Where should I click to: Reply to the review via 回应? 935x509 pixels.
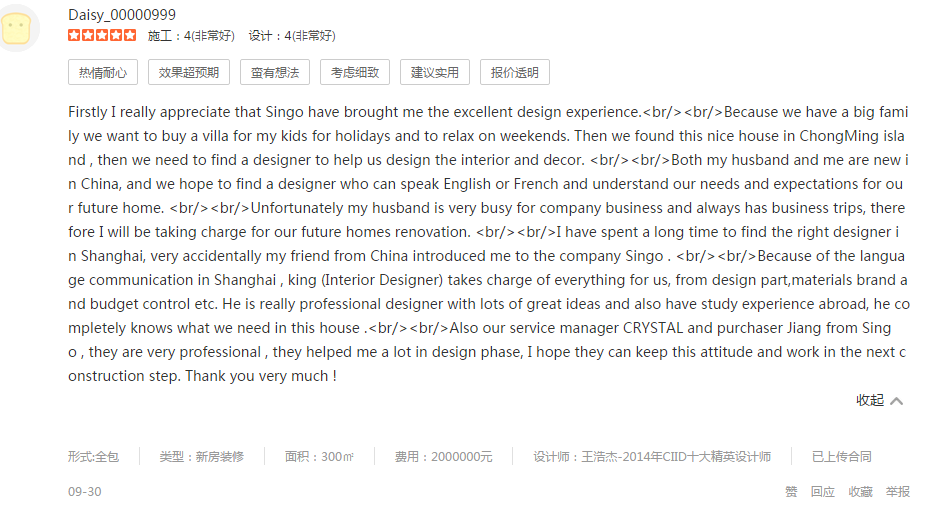(822, 491)
